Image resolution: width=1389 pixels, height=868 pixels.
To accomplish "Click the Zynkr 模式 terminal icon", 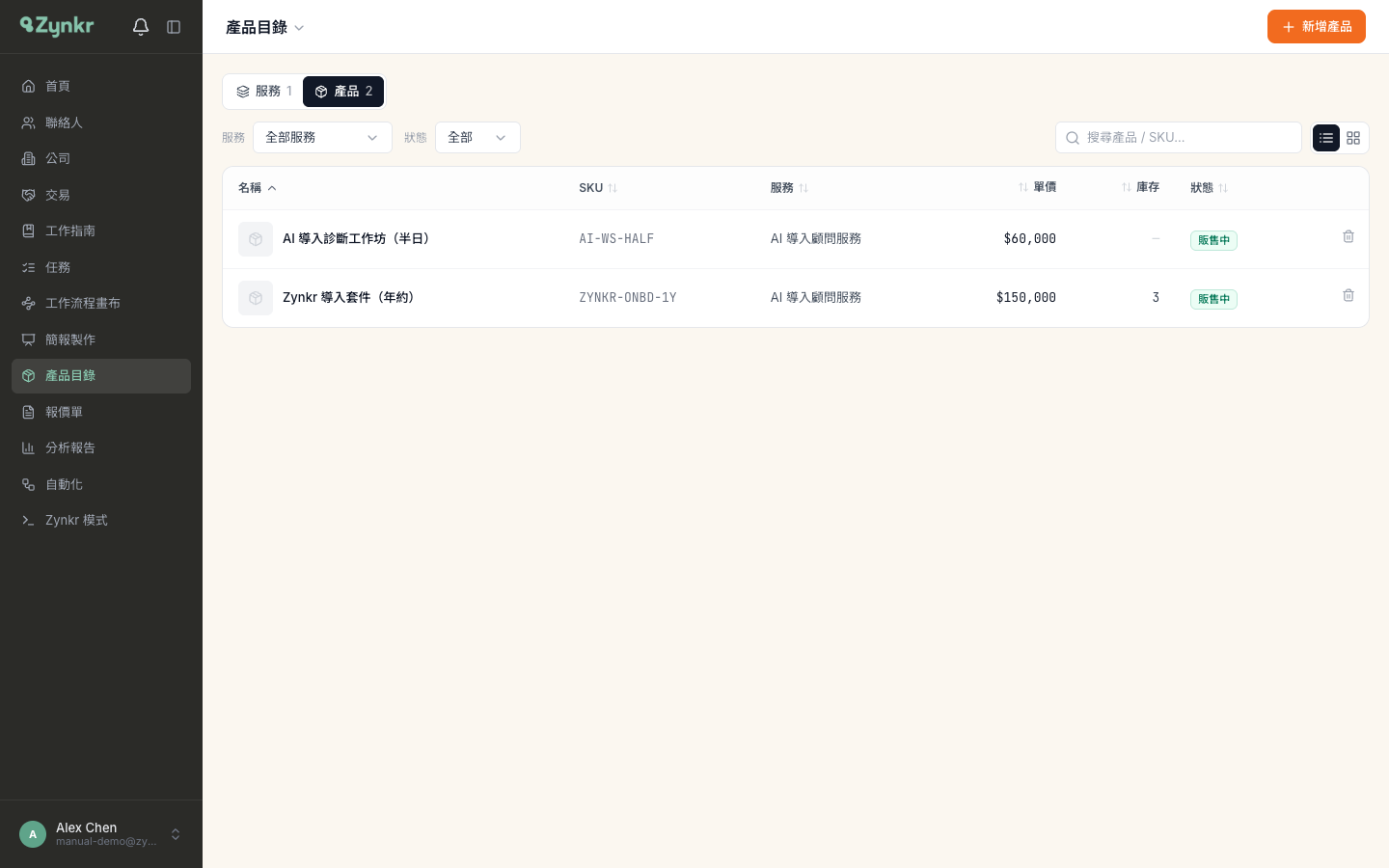I will [x=29, y=520].
